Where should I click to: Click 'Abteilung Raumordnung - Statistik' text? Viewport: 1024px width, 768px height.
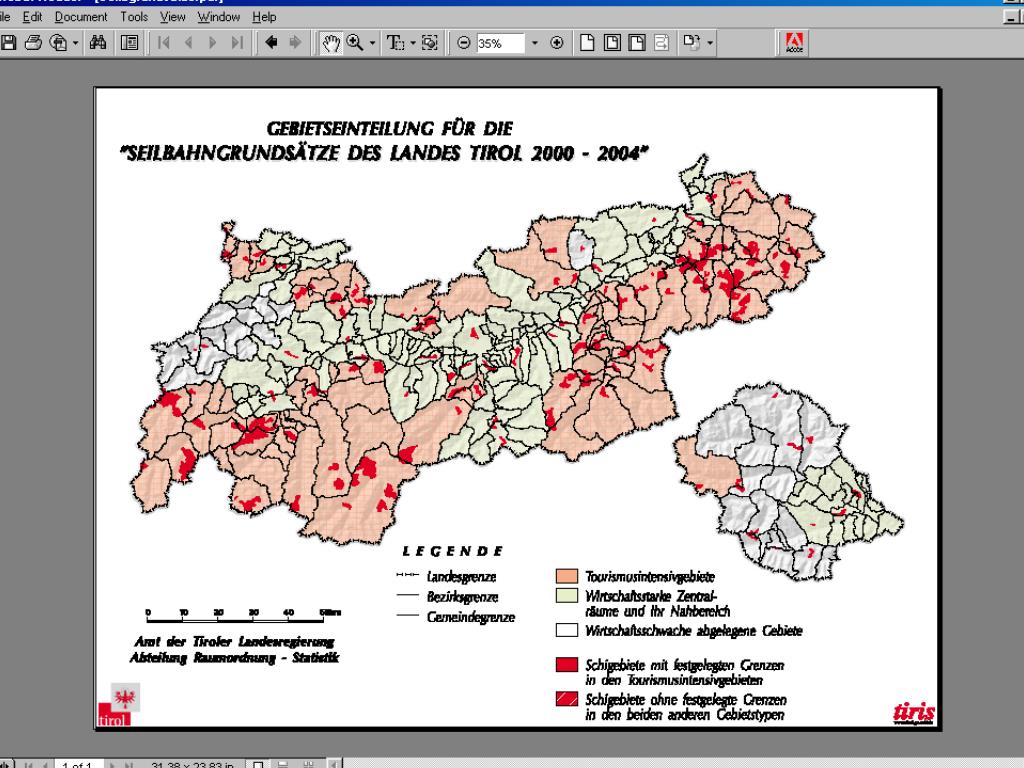coord(234,658)
